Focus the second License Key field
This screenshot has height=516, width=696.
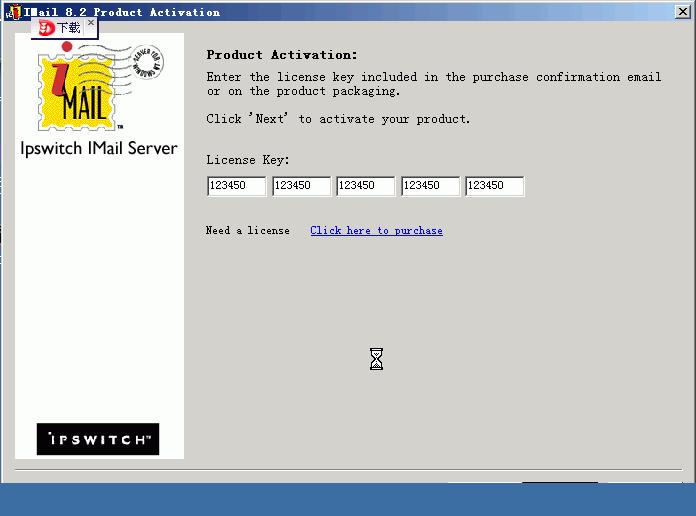coord(301,186)
